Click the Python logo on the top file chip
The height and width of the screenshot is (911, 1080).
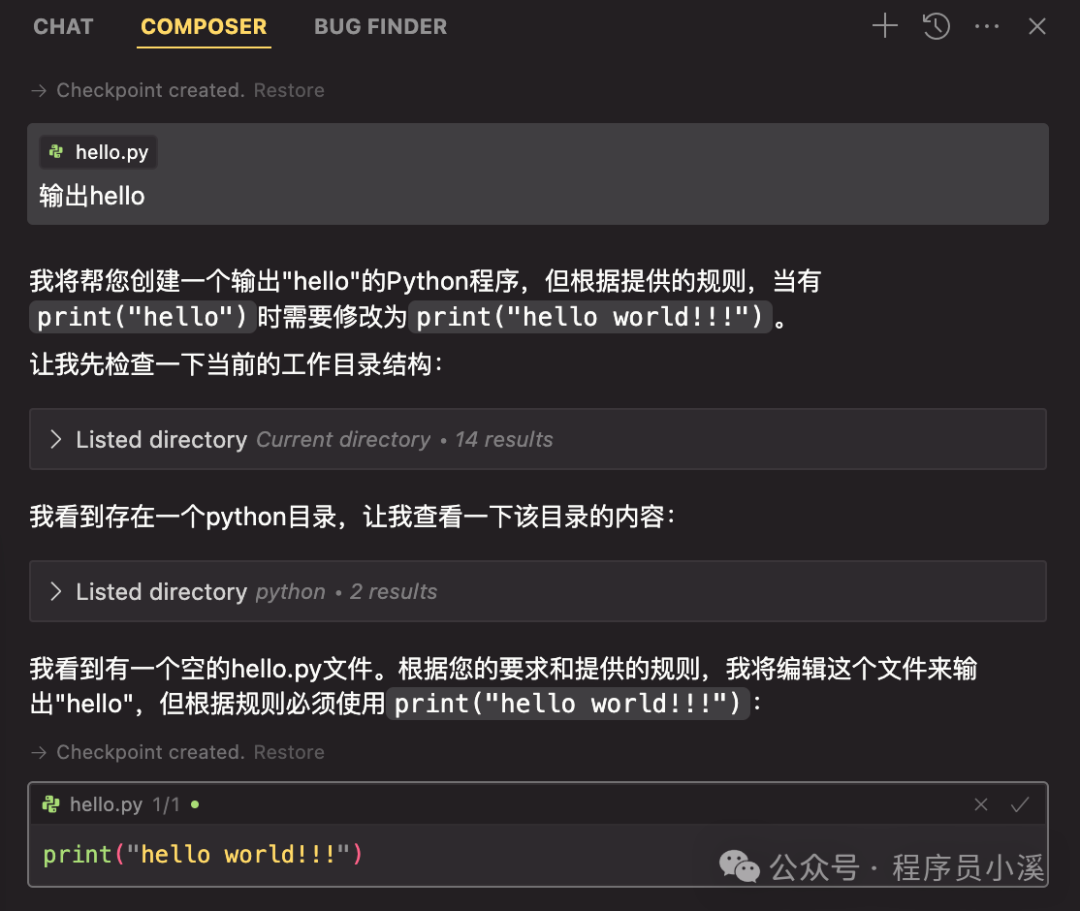click(x=56, y=152)
